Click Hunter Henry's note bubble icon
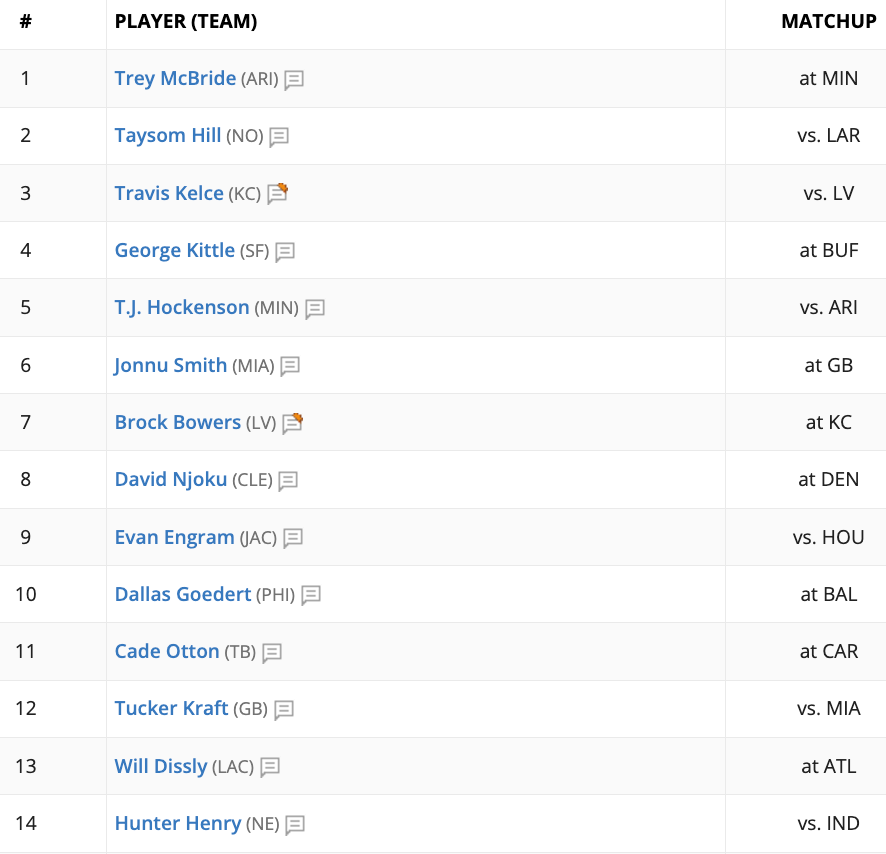The width and height of the screenshot is (886, 854). pos(295,825)
